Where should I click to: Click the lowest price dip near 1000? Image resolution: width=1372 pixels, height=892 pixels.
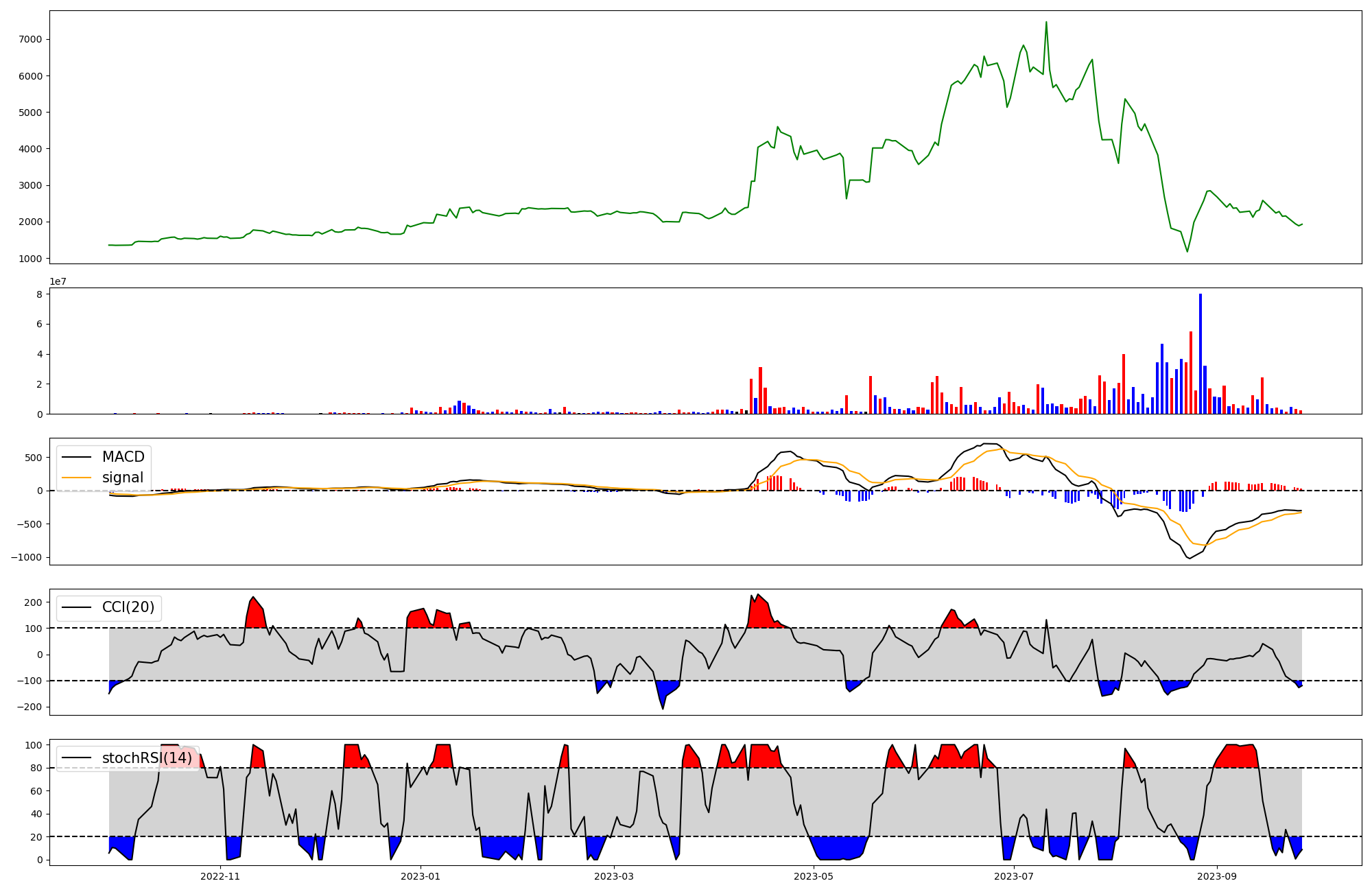coord(1187,251)
